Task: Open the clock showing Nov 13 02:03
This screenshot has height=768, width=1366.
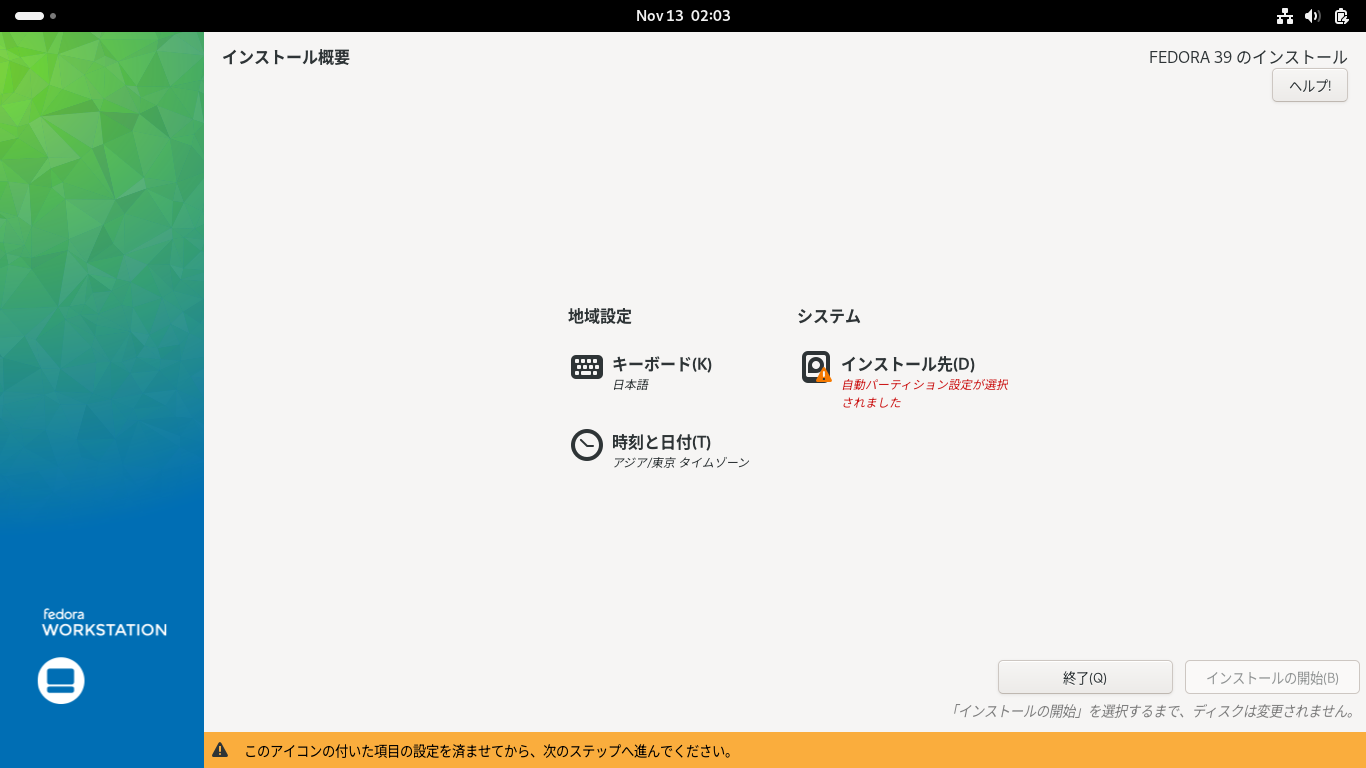Action: pyautogui.click(x=683, y=16)
